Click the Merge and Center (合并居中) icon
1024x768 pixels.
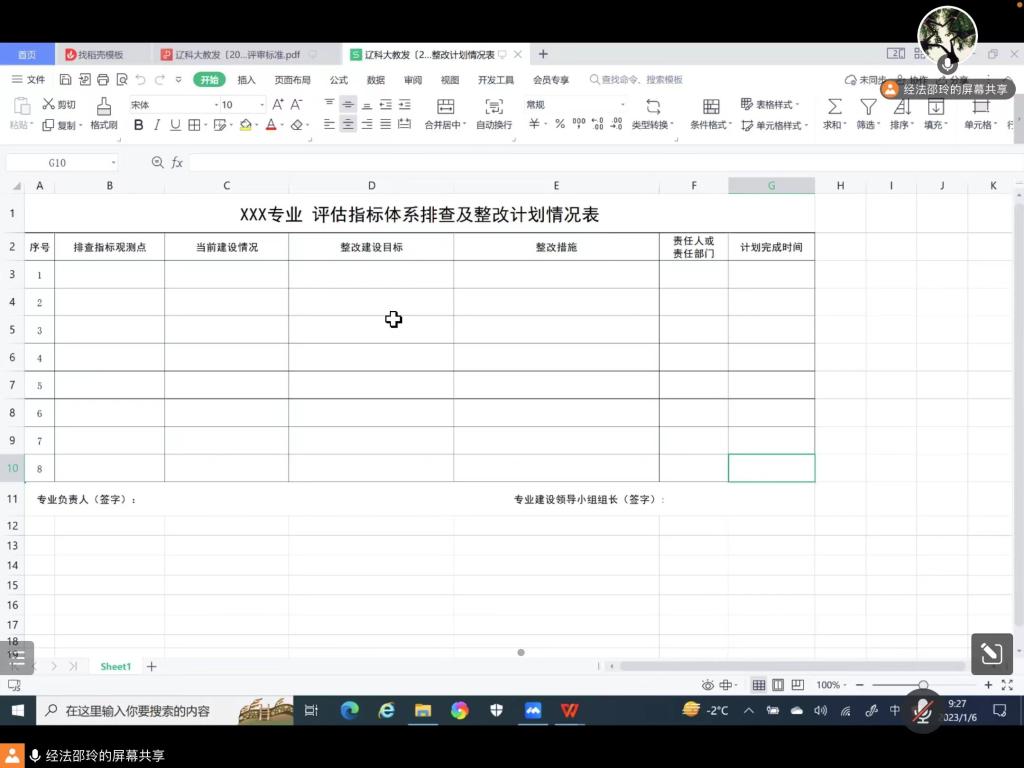pos(445,107)
